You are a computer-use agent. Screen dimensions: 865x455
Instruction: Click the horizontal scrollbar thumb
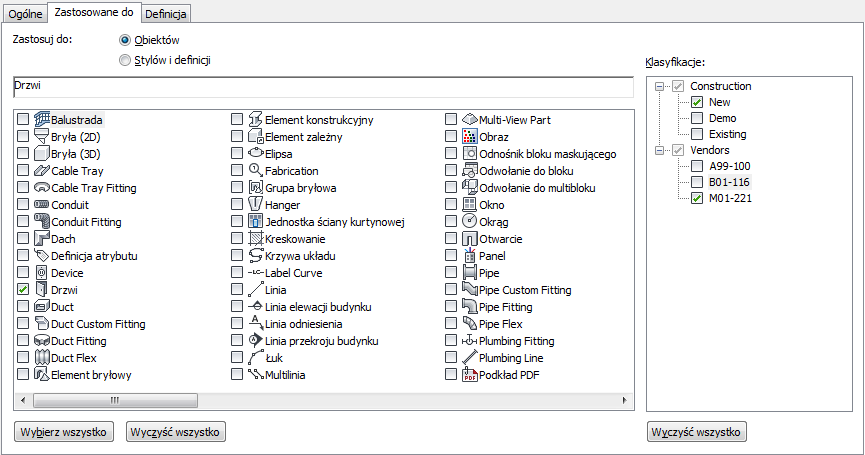115,400
